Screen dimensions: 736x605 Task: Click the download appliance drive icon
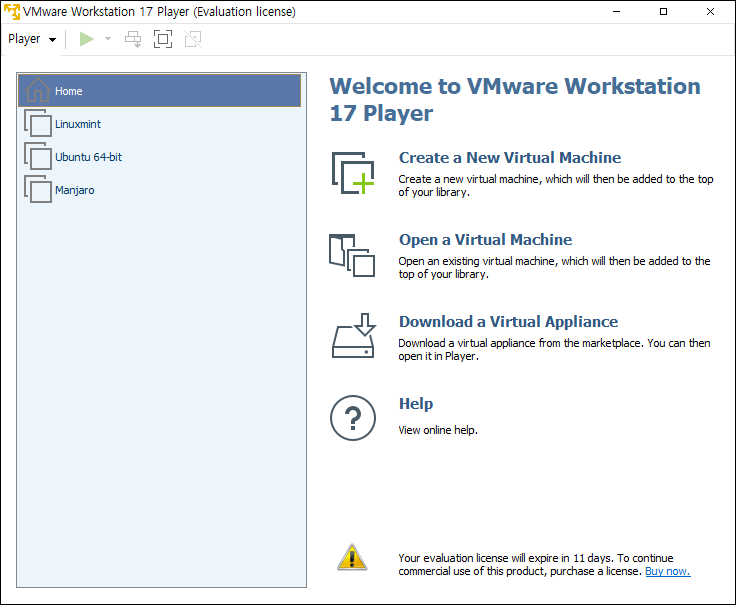tap(353, 336)
